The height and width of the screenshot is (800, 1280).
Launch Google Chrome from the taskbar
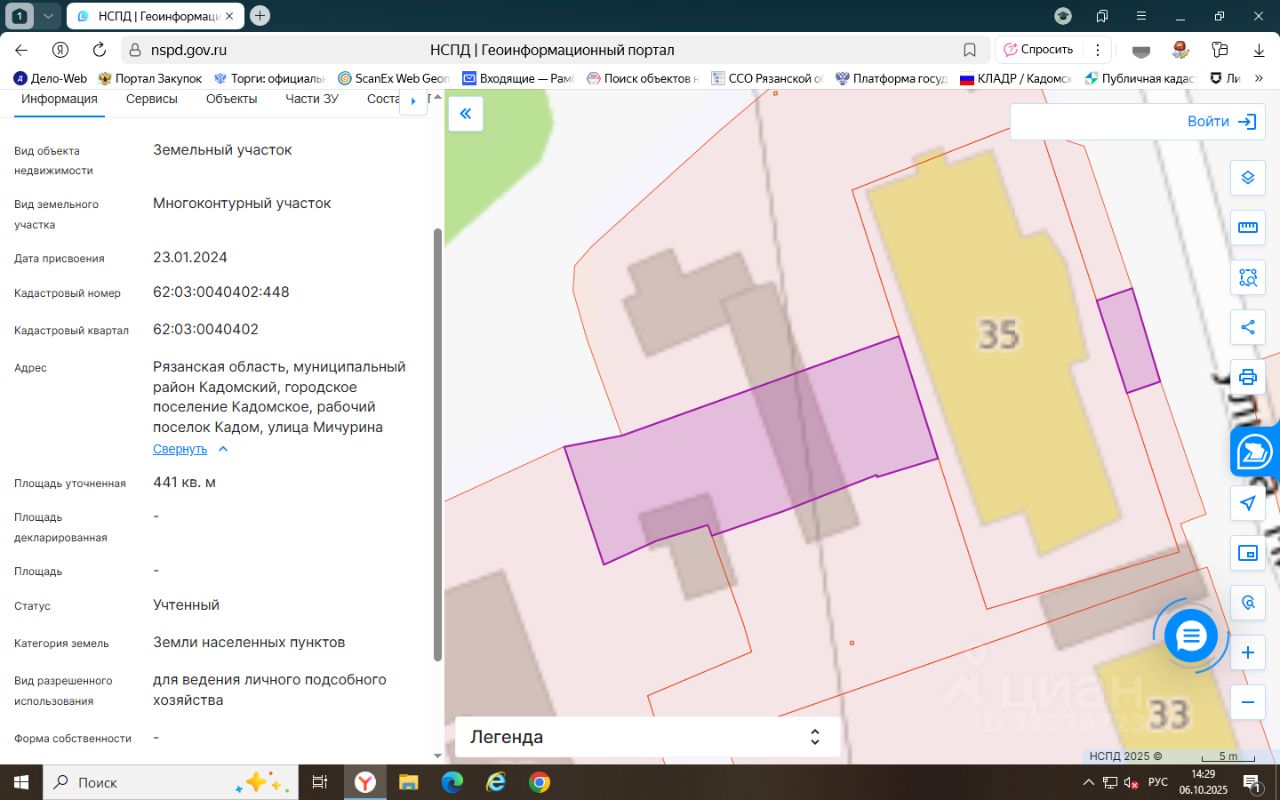click(x=539, y=782)
